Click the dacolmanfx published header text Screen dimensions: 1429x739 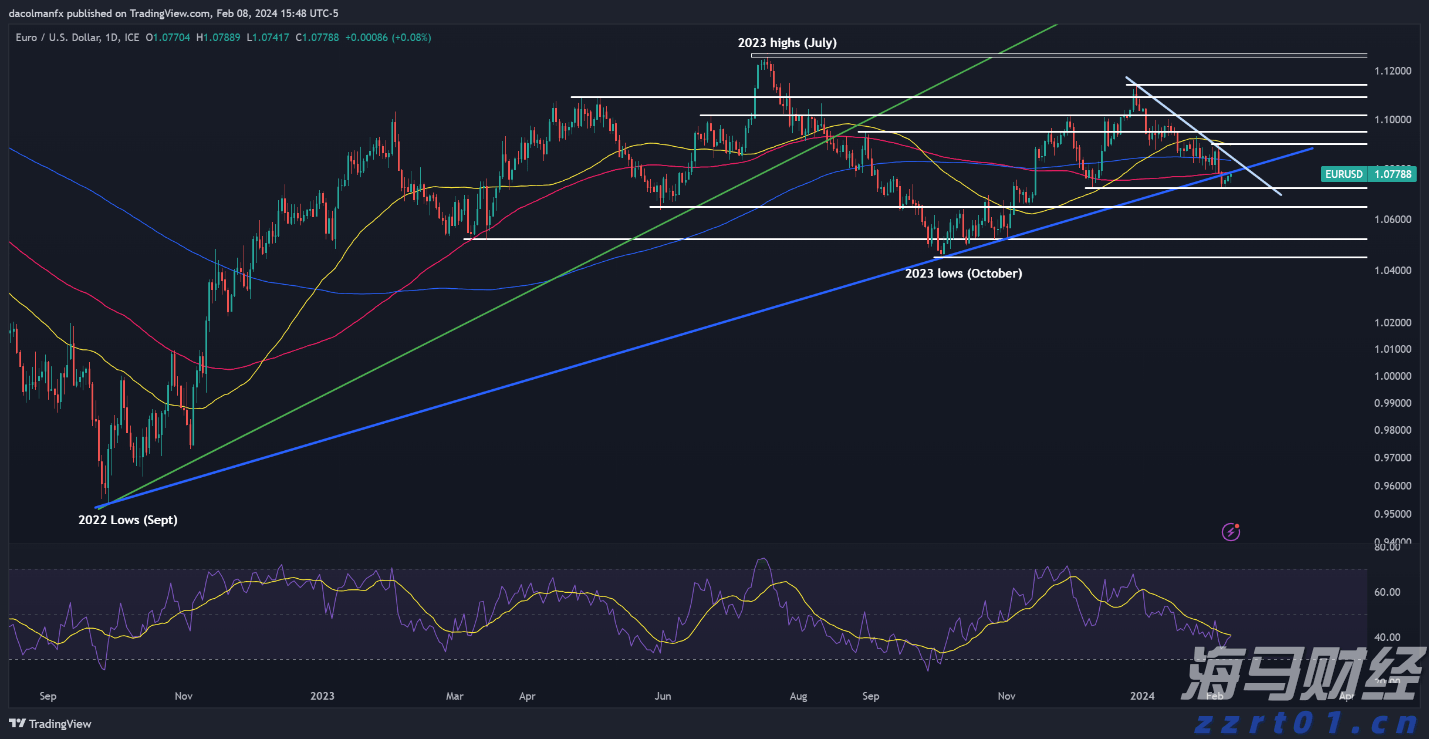(x=130, y=13)
